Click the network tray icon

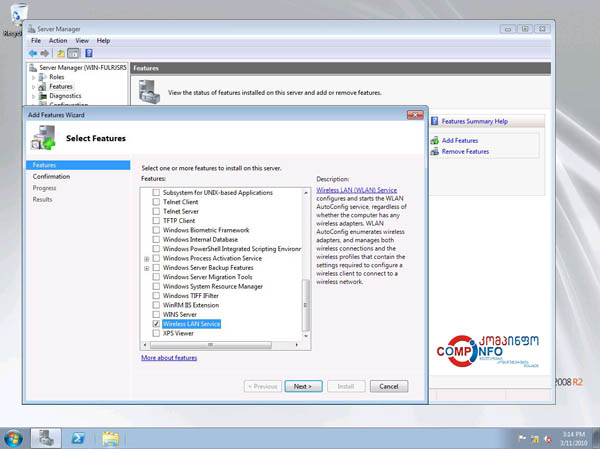coord(535,439)
